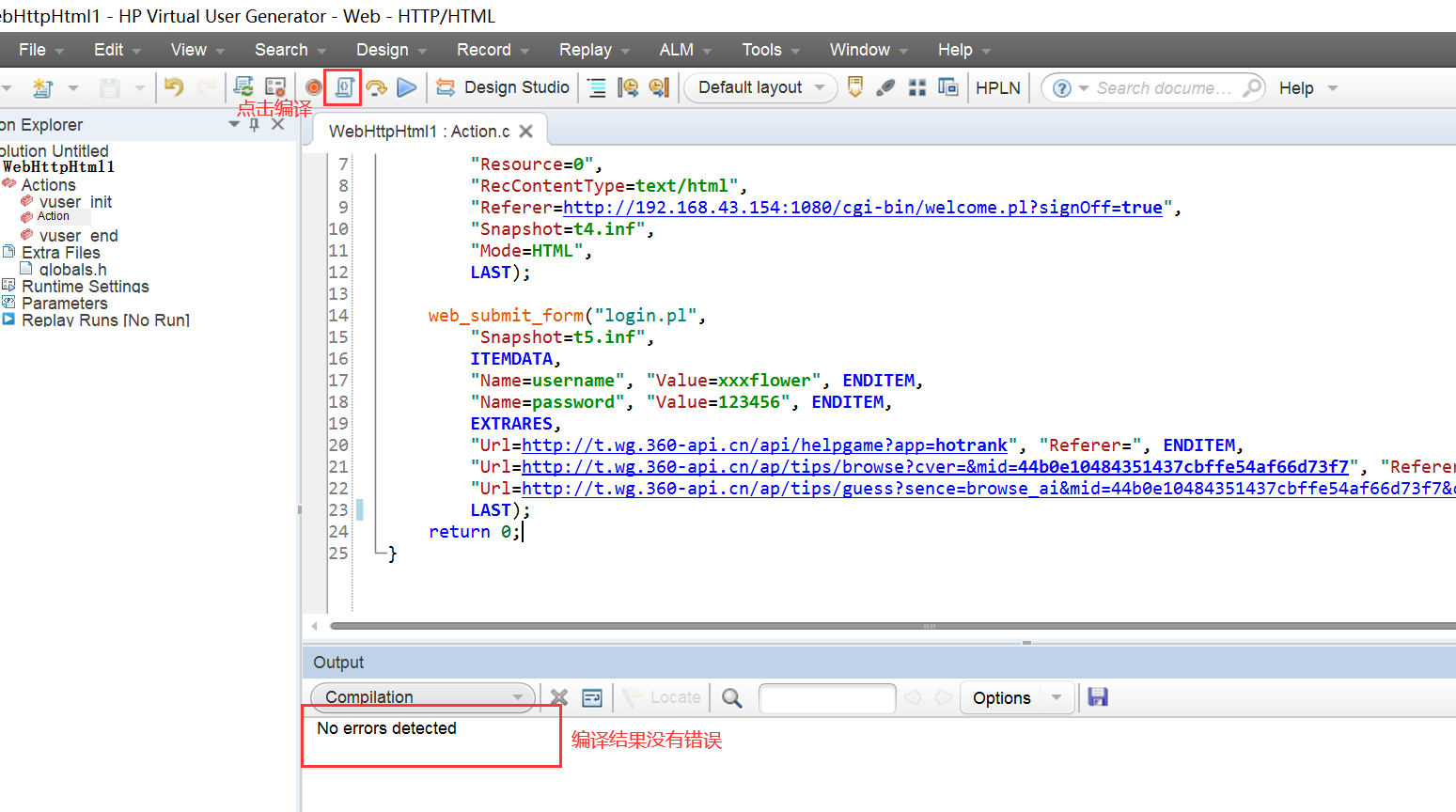Open the welcome.pl Referer link on line 9
The image size is (1456, 812).
point(863,208)
